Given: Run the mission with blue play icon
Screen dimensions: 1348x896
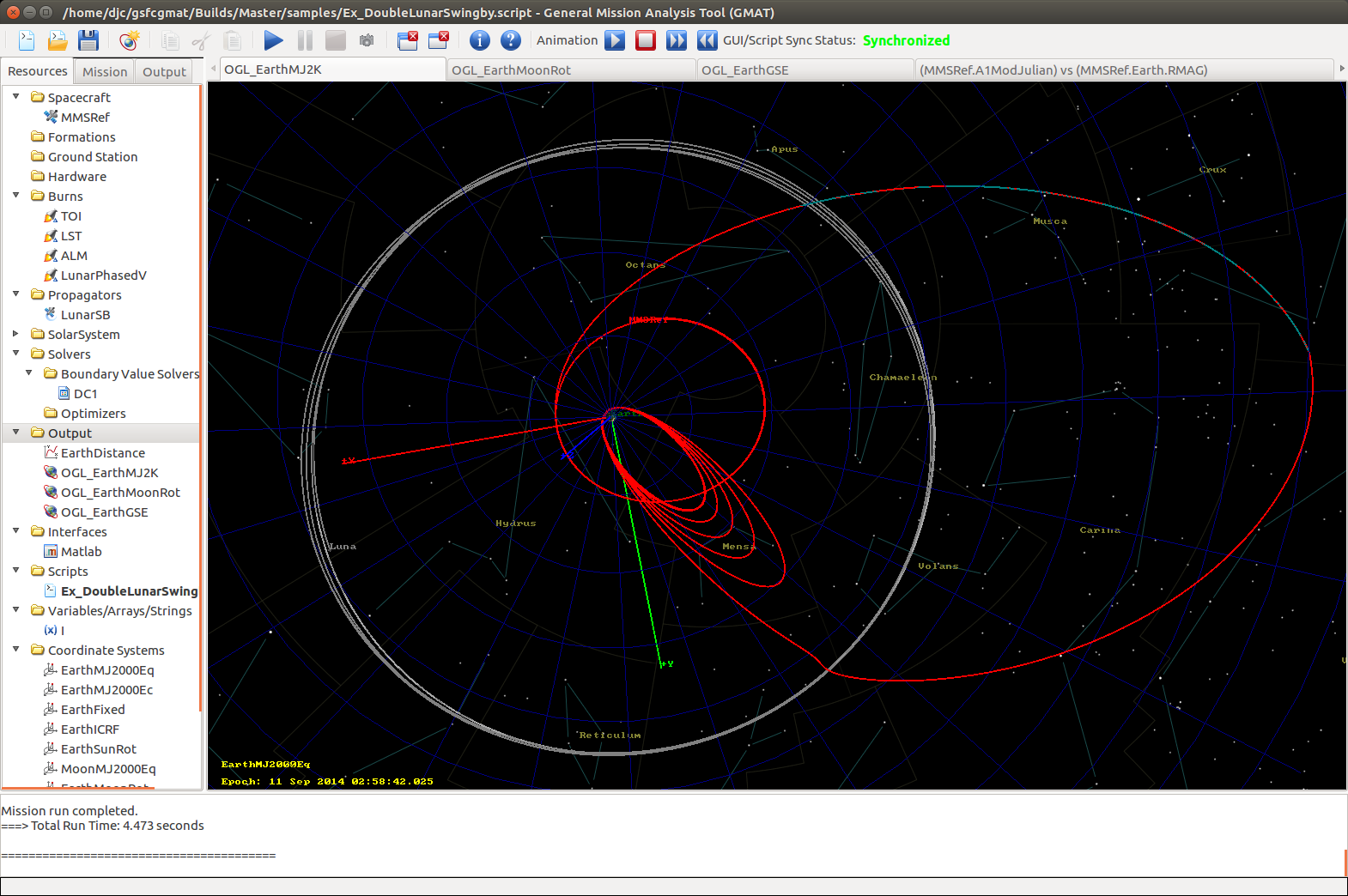Looking at the screenshot, I should (x=274, y=40).
